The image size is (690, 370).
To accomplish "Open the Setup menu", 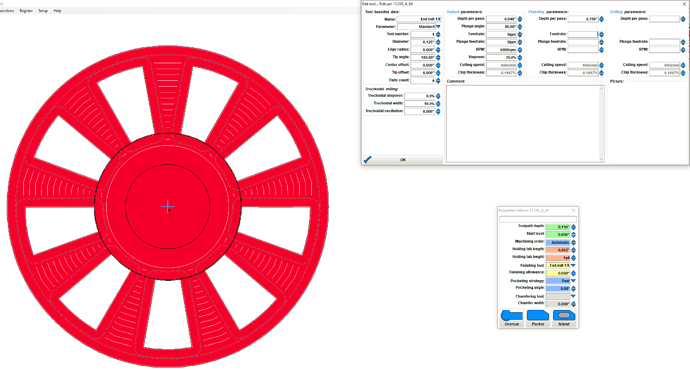I will pyautogui.click(x=43, y=11).
